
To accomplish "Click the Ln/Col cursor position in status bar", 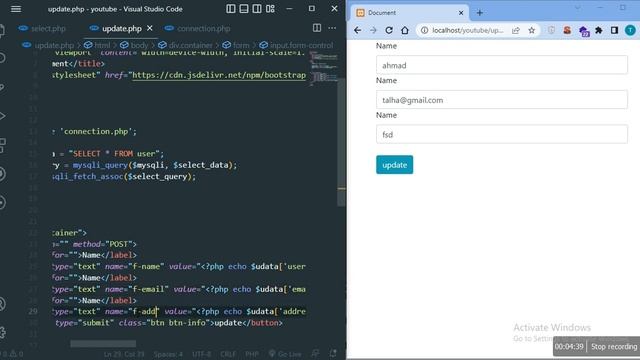I will 124,354.
